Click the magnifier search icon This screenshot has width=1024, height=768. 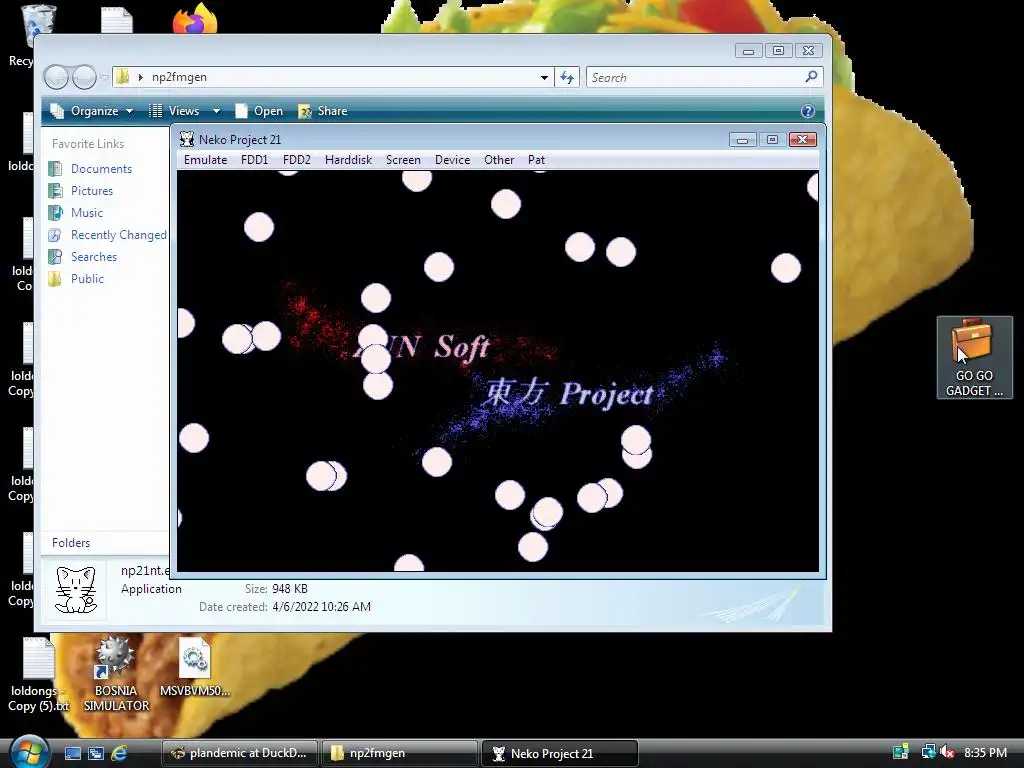coord(812,77)
